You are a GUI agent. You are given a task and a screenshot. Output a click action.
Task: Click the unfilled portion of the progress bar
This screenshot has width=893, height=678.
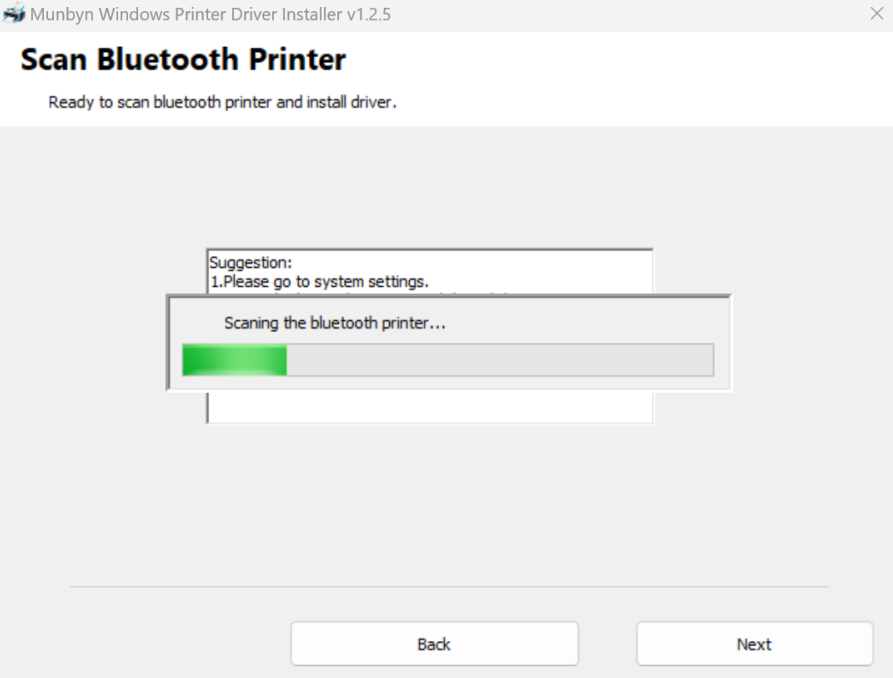coord(500,360)
